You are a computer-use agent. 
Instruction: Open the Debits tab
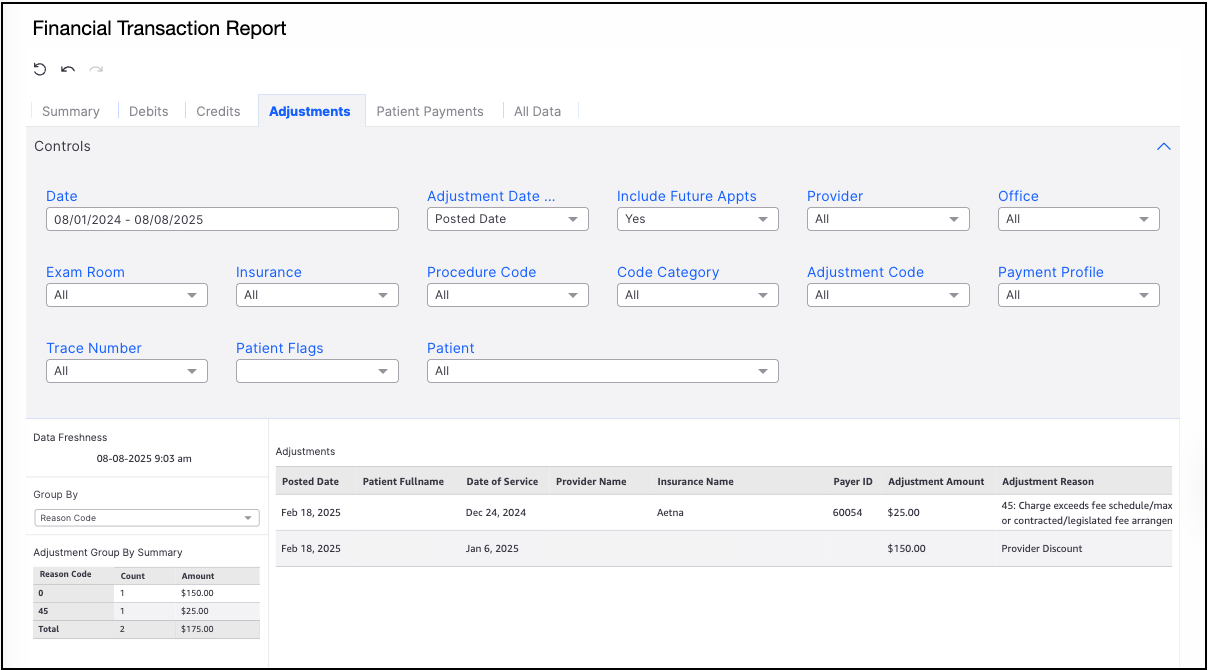(x=148, y=111)
